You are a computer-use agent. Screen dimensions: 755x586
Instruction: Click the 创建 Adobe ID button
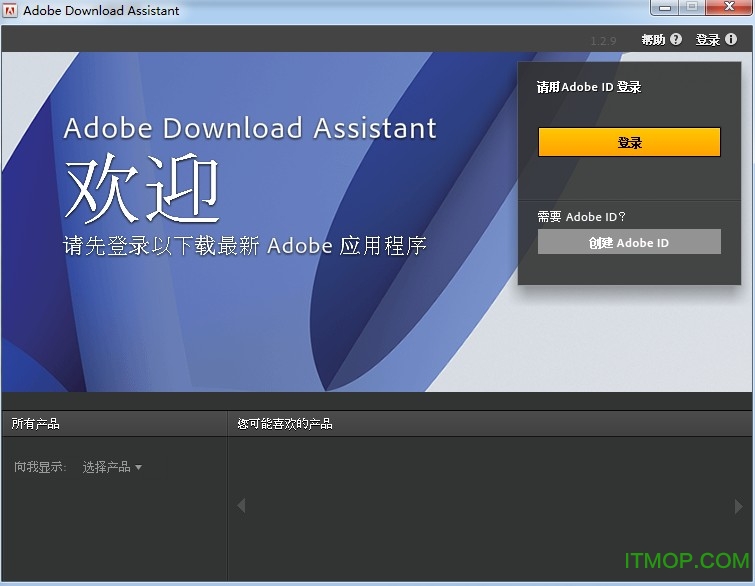[629, 242]
